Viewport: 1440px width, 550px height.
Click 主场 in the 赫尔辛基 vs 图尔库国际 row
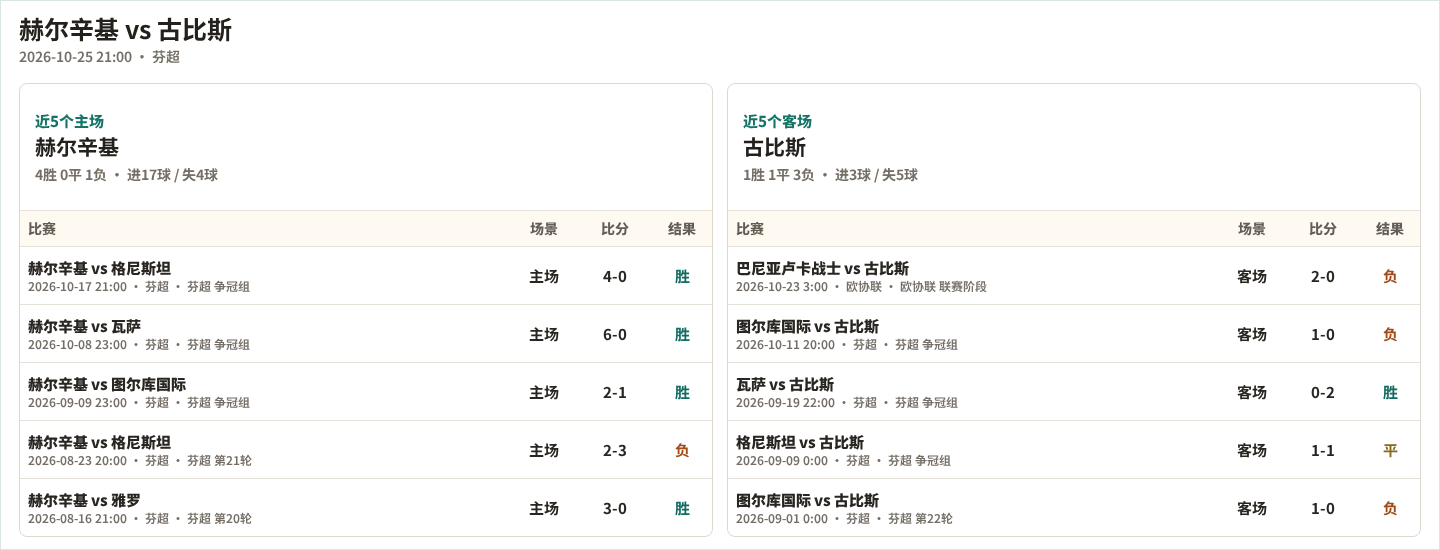pos(544,392)
